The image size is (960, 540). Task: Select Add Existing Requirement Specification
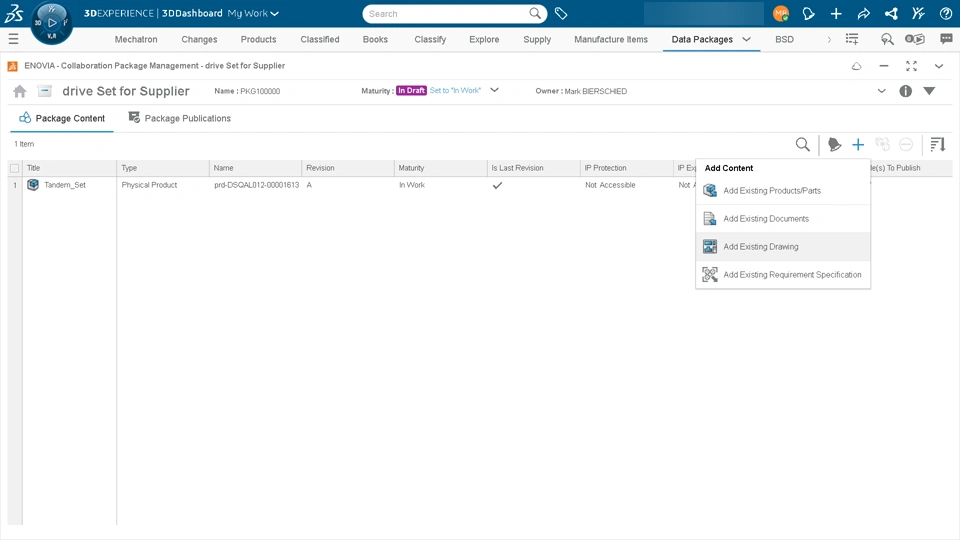pos(783,275)
